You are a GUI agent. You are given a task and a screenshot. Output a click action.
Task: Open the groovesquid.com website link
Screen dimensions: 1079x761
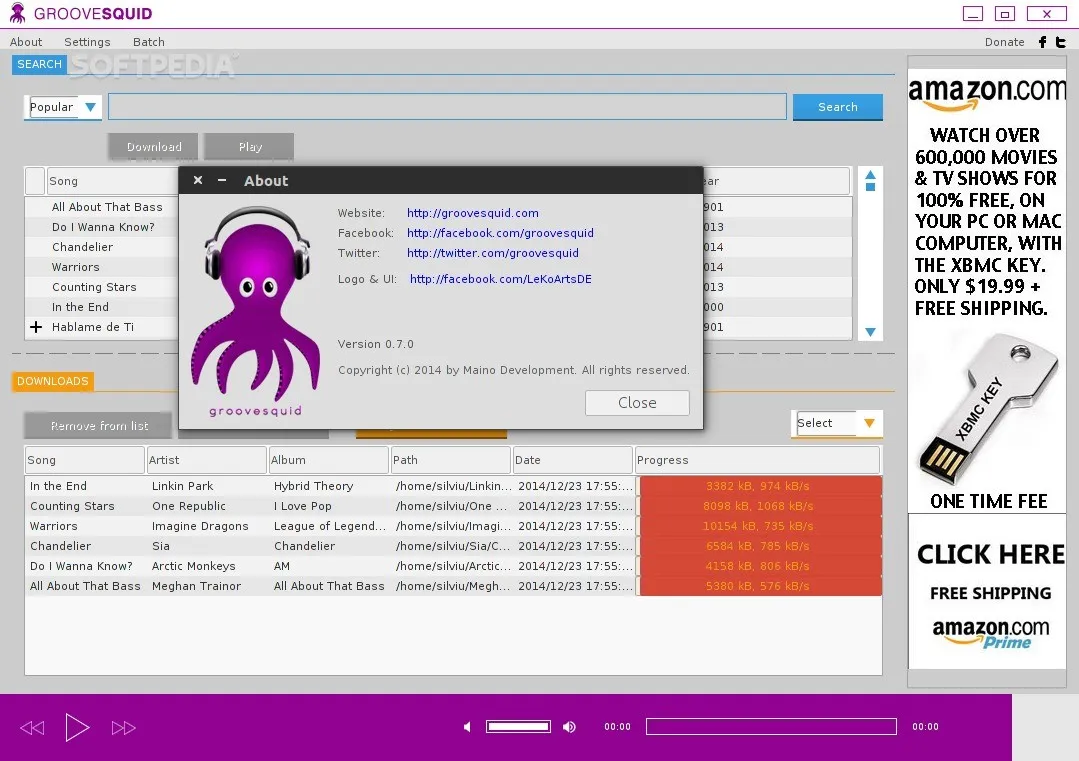(x=472, y=213)
